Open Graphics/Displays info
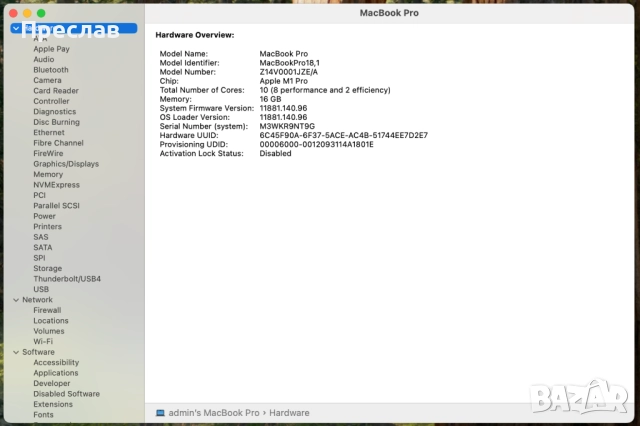Viewport: 640px width, 426px height. coord(66,164)
